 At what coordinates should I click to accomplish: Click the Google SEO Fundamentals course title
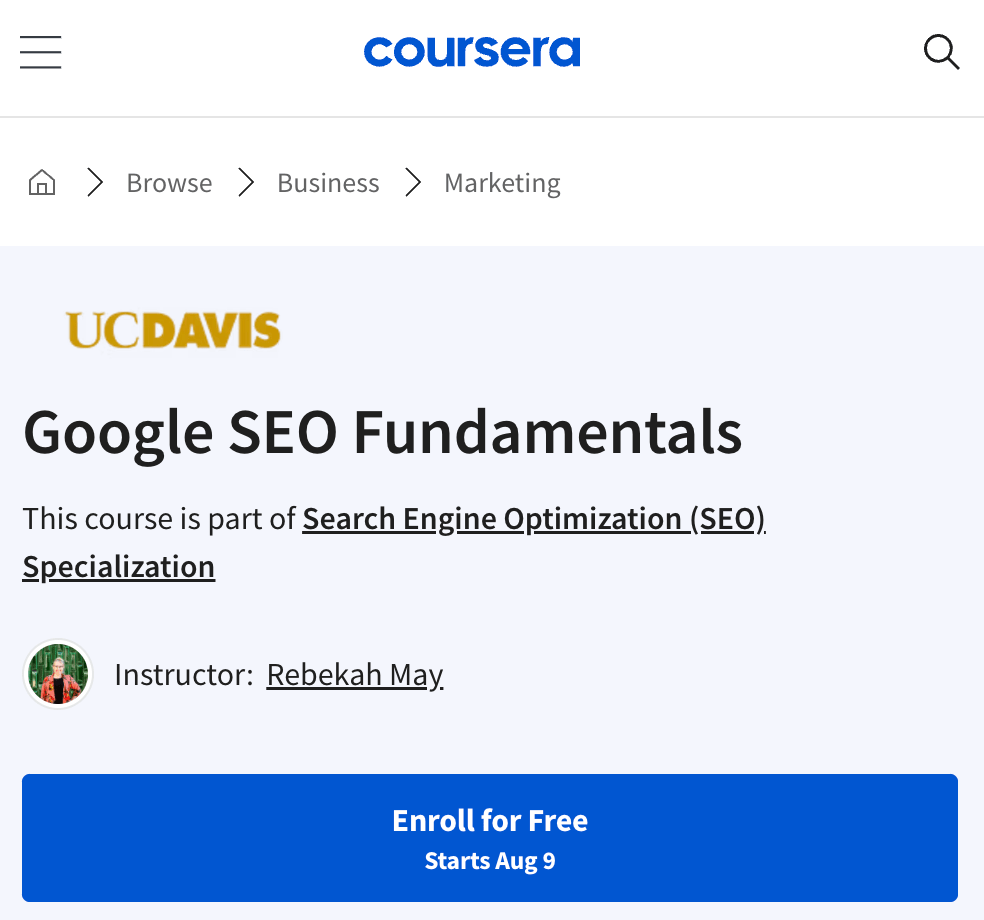pos(383,432)
